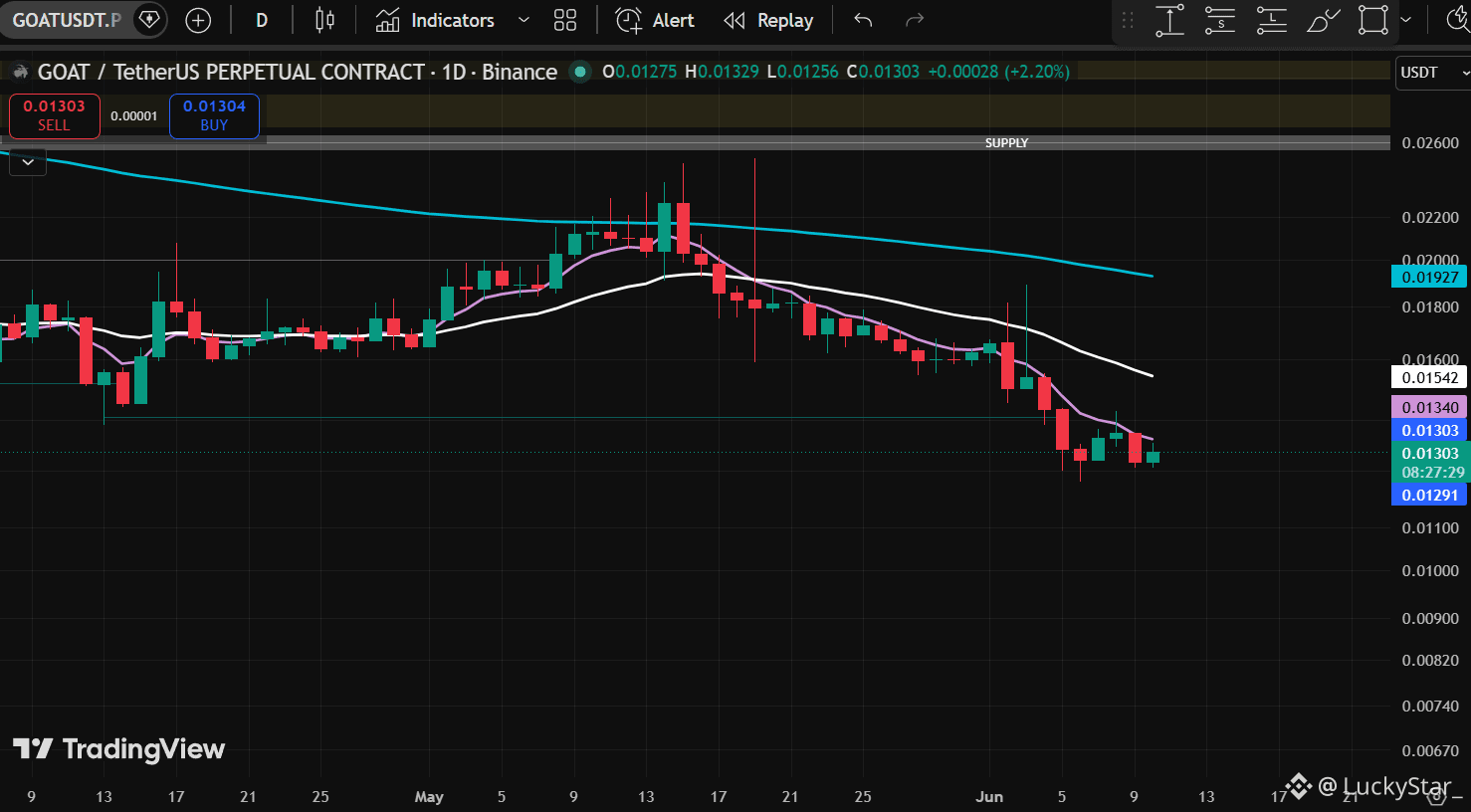Open the D timeframe interval menu
This screenshot has width=1471, height=812.
point(262,20)
